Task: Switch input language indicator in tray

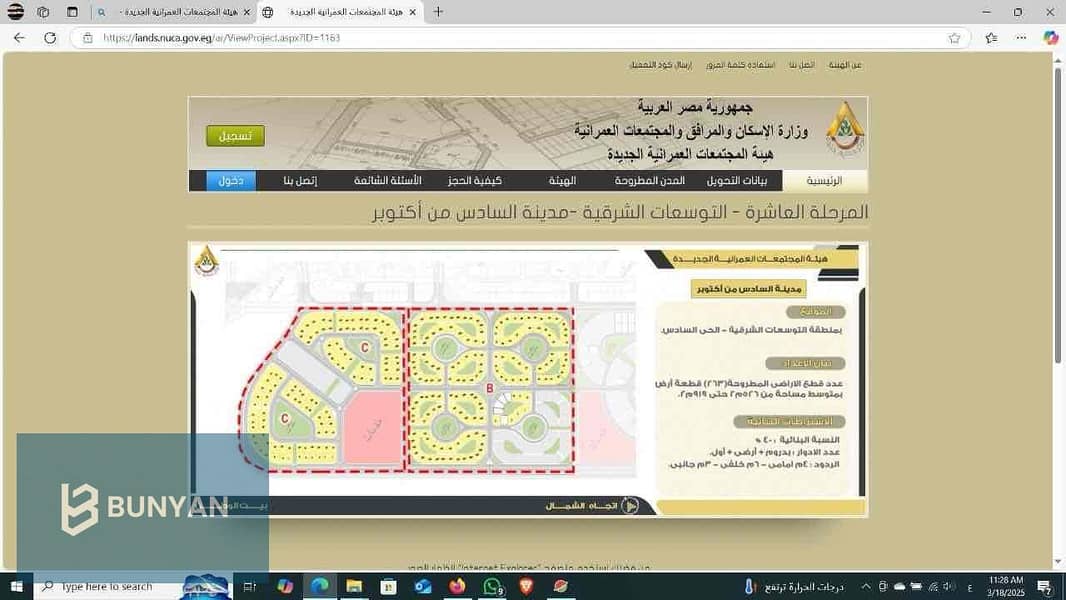Action: (969, 587)
